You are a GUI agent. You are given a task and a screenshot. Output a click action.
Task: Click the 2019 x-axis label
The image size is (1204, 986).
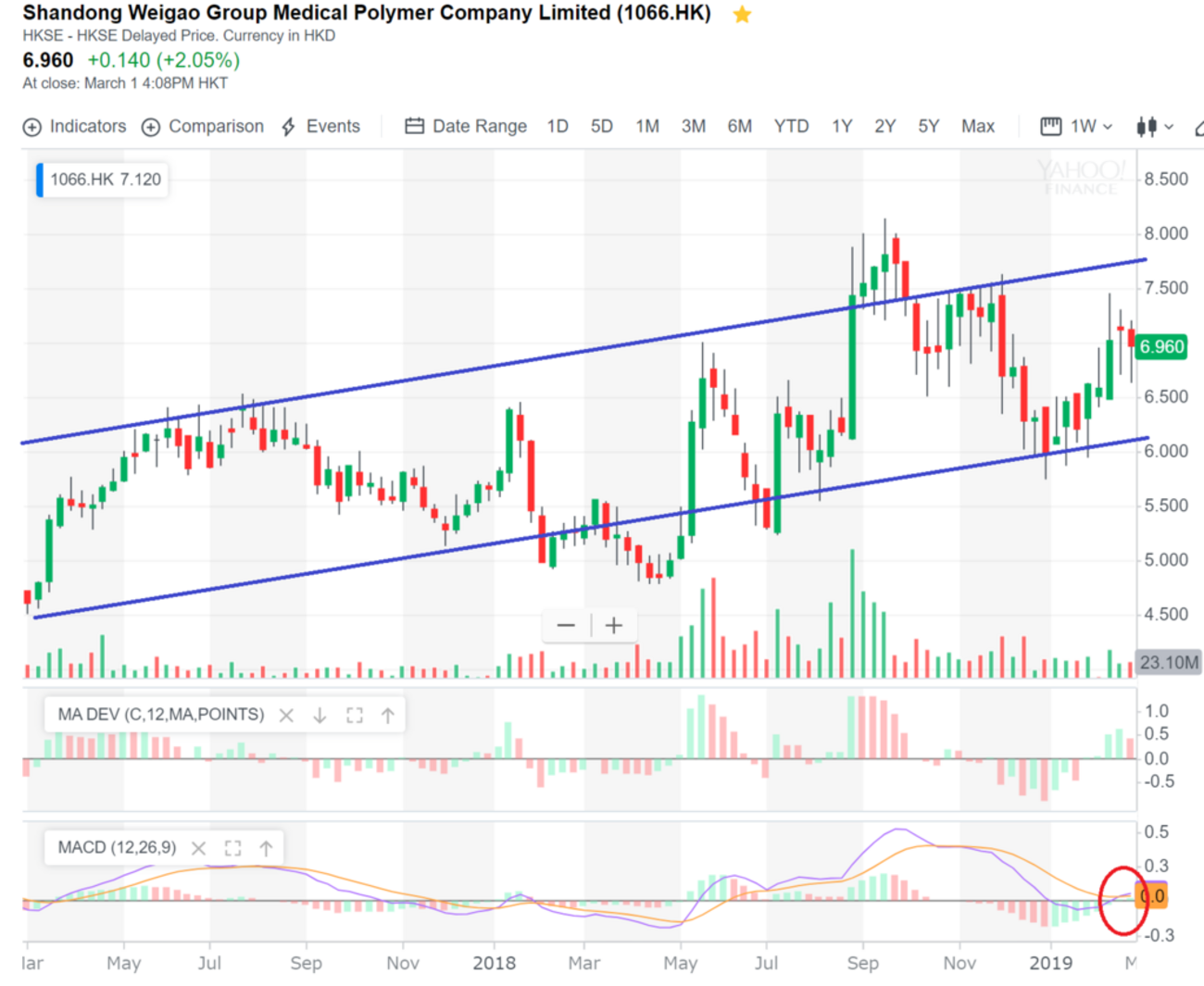point(1051,963)
